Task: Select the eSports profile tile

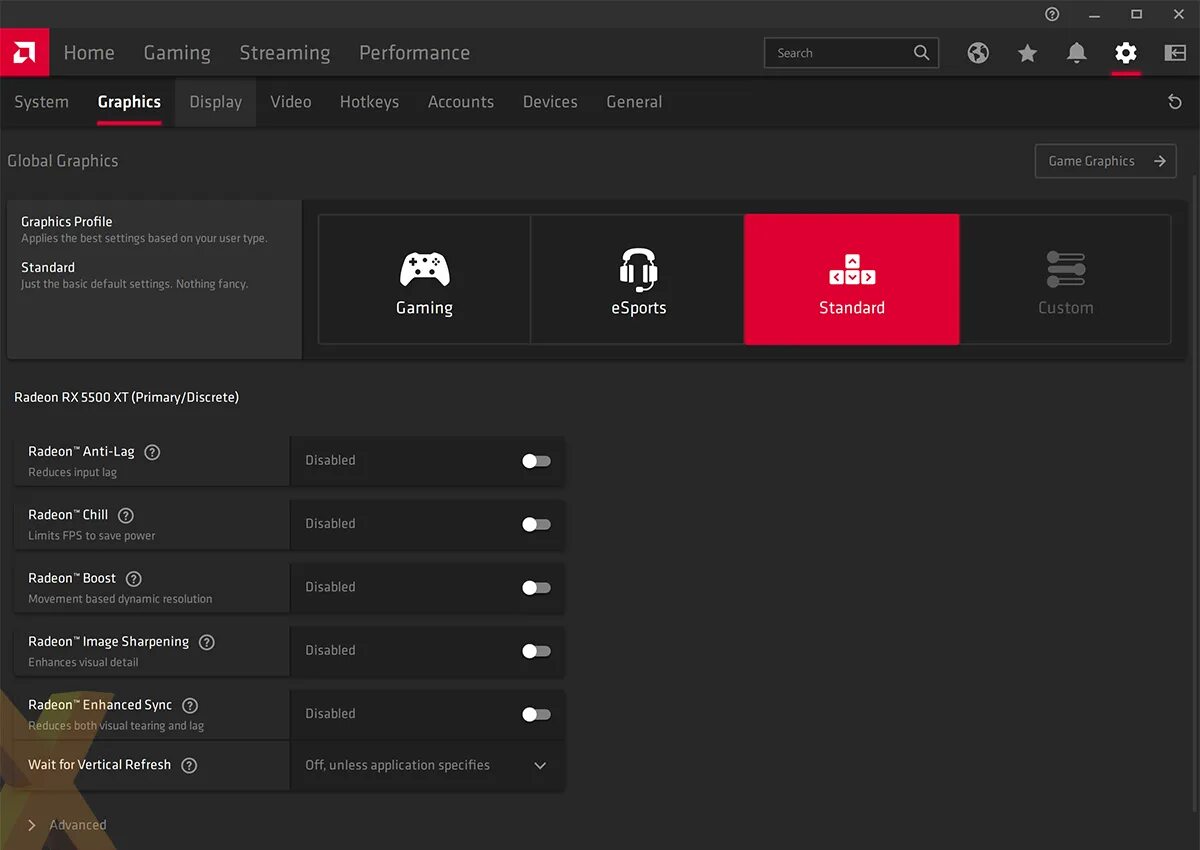Action: (638, 280)
